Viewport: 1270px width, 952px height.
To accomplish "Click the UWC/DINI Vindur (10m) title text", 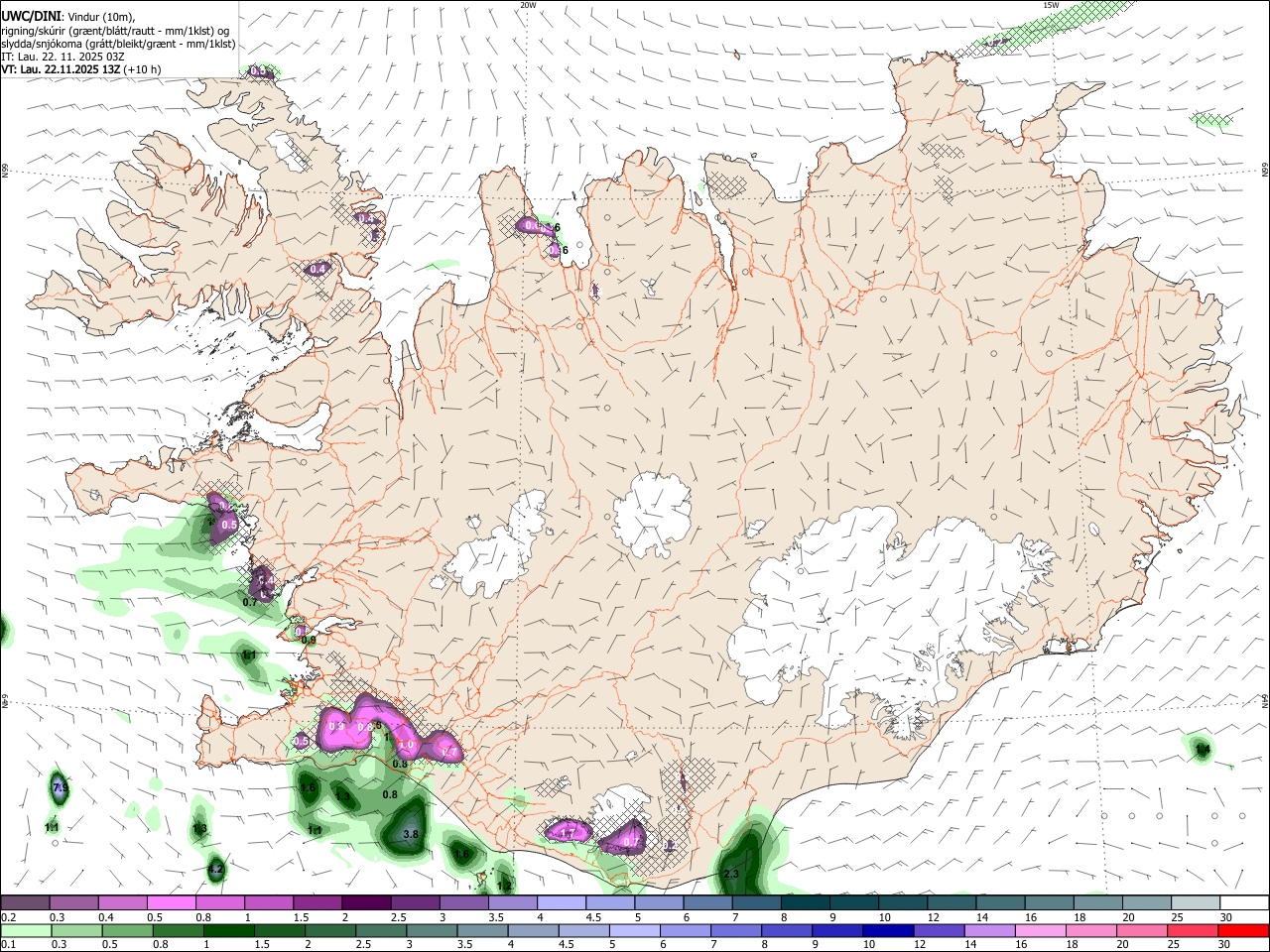I will pyautogui.click(x=67, y=17).
